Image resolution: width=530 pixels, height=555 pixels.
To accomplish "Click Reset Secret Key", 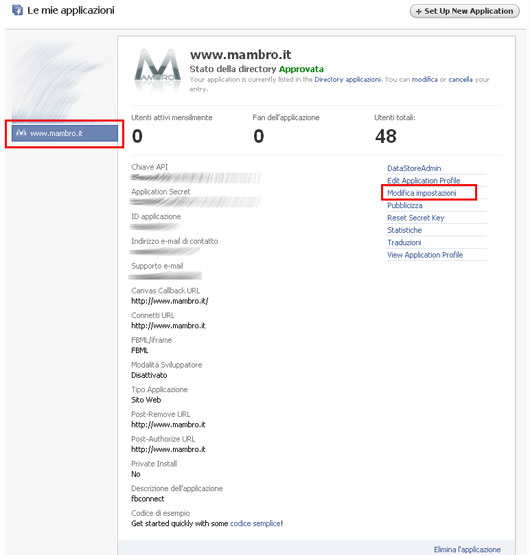I will point(416,218).
